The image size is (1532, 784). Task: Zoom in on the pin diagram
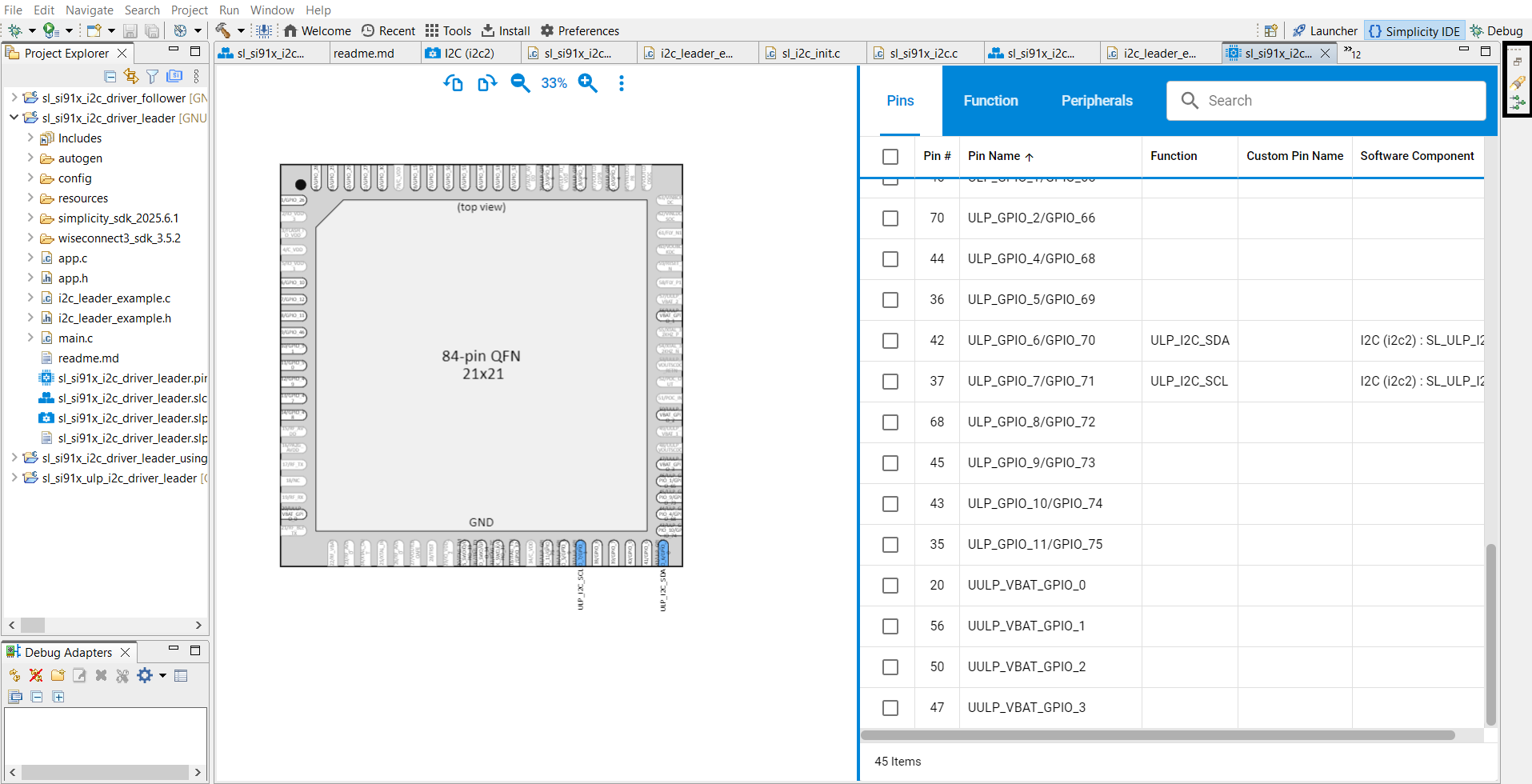click(x=588, y=82)
